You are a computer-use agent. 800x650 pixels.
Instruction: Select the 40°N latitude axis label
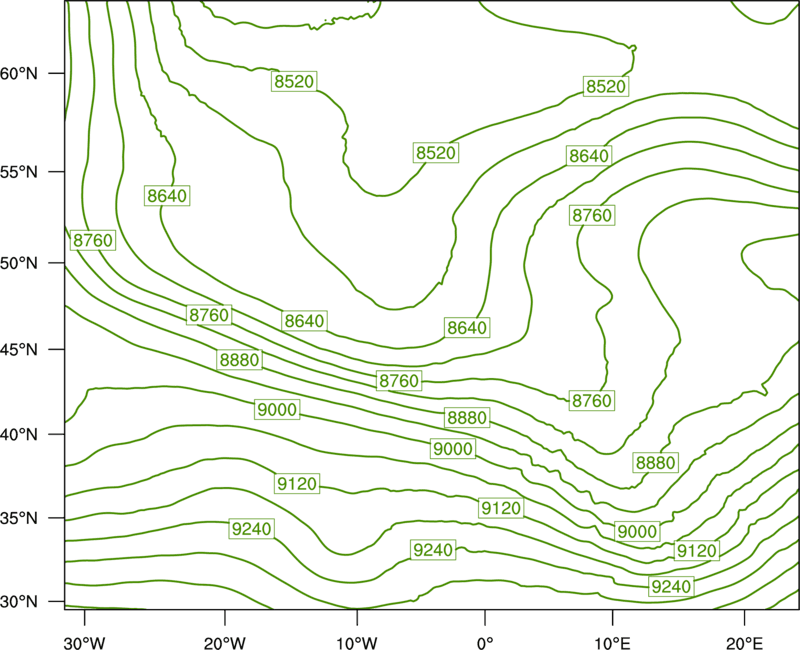19,435
